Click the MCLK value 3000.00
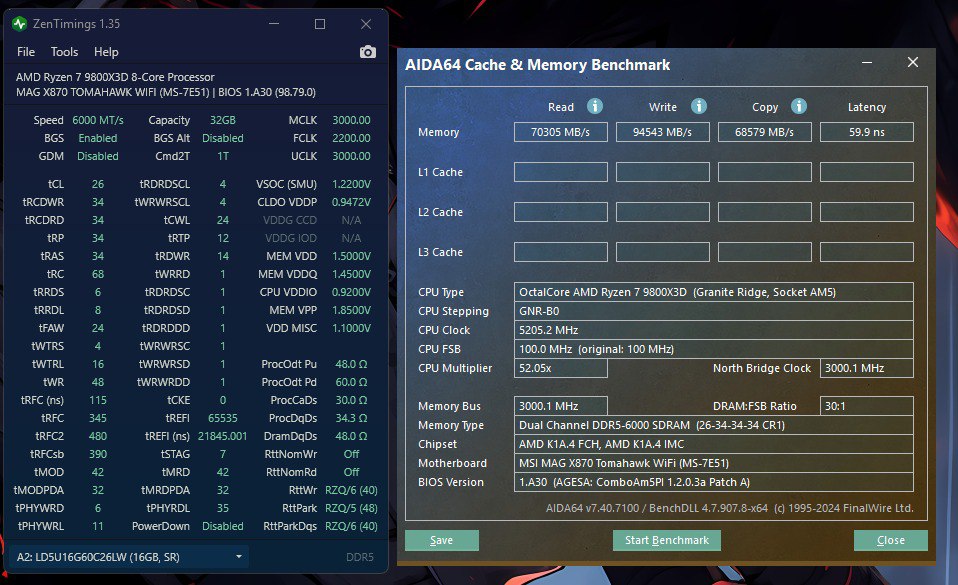The height and width of the screenshot is (585, 958). (351, 120)
